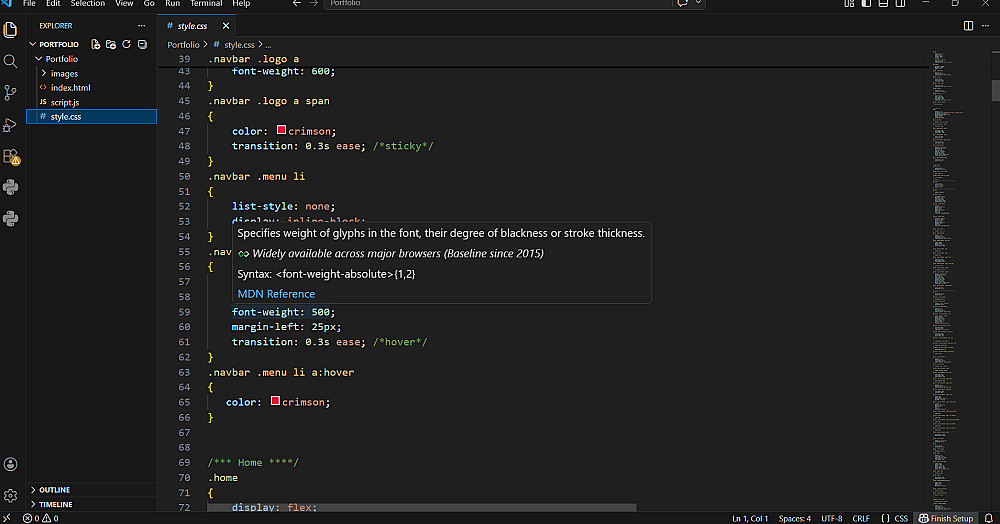Collapse all folders in Explorer
This screenshot has width=1000, height=524.
(x=143, y=44)
